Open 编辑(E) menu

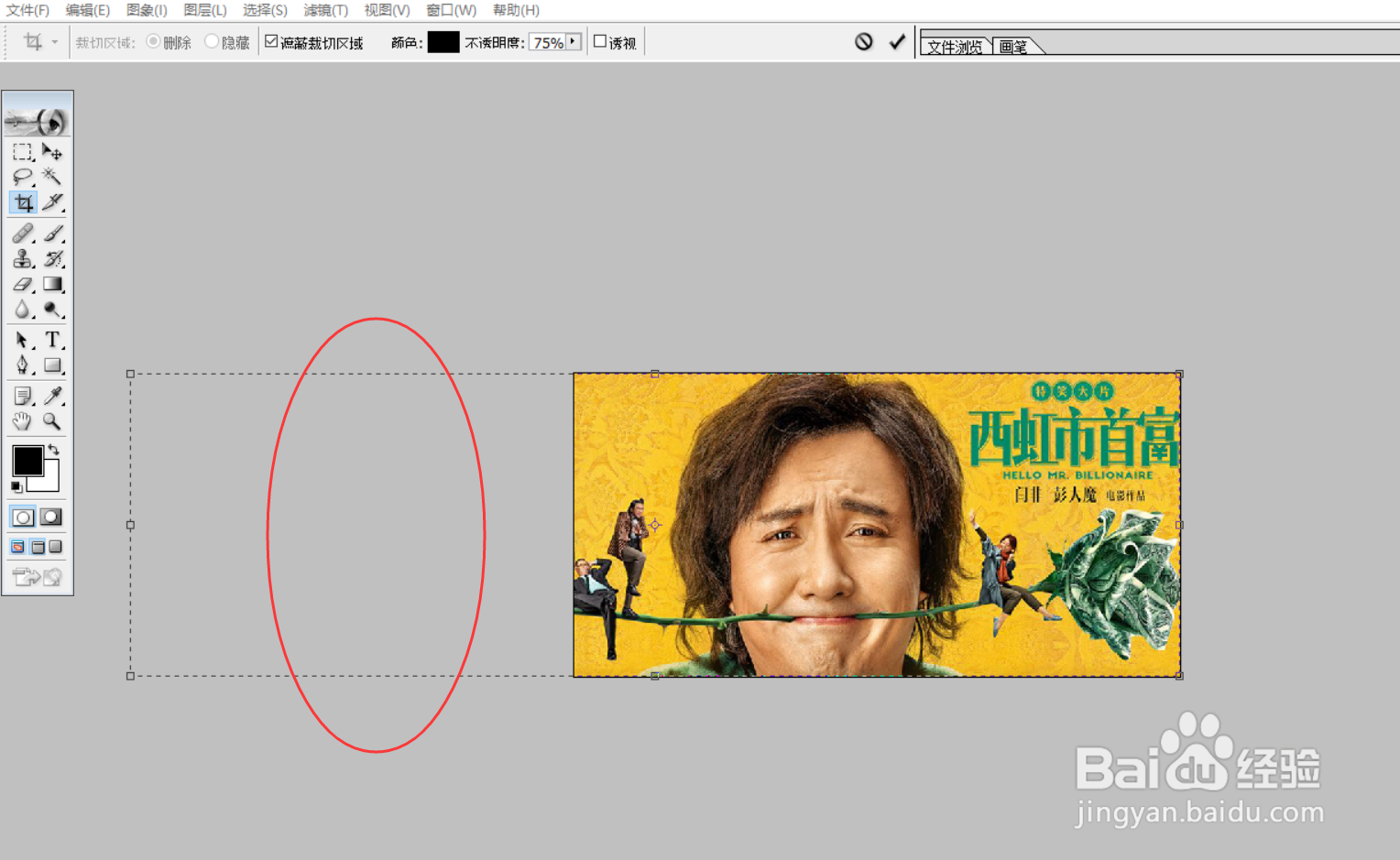pyautogui.click(x=88, y=10)
